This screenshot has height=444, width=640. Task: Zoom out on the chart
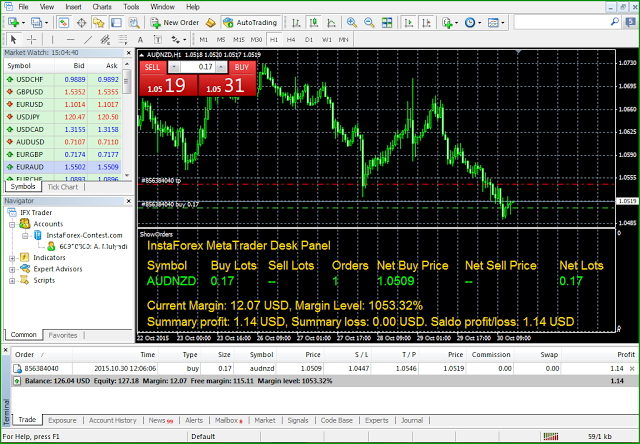click(x=369, y=22)
